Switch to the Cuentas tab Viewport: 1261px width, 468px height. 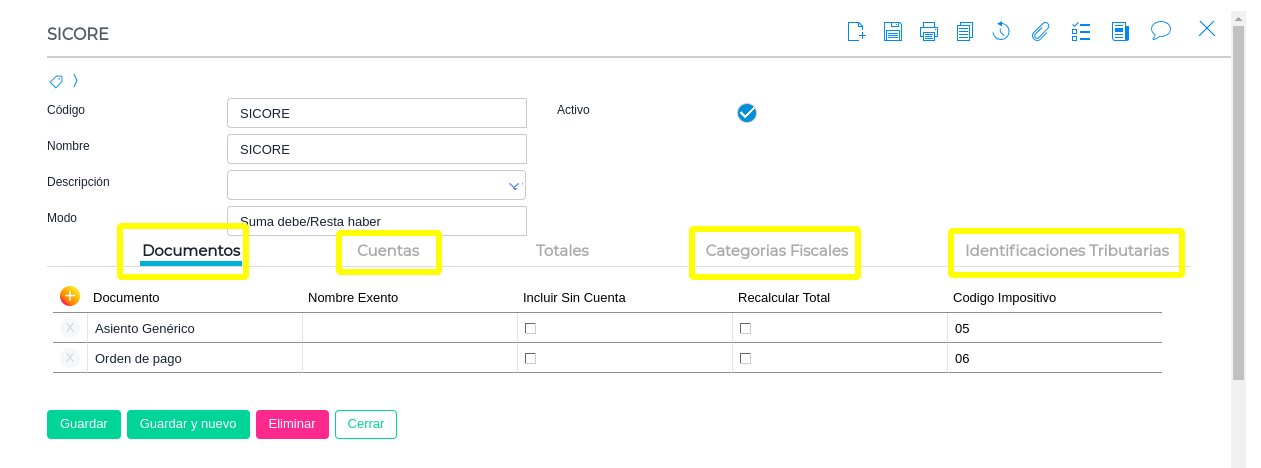[x=388, y=251]
